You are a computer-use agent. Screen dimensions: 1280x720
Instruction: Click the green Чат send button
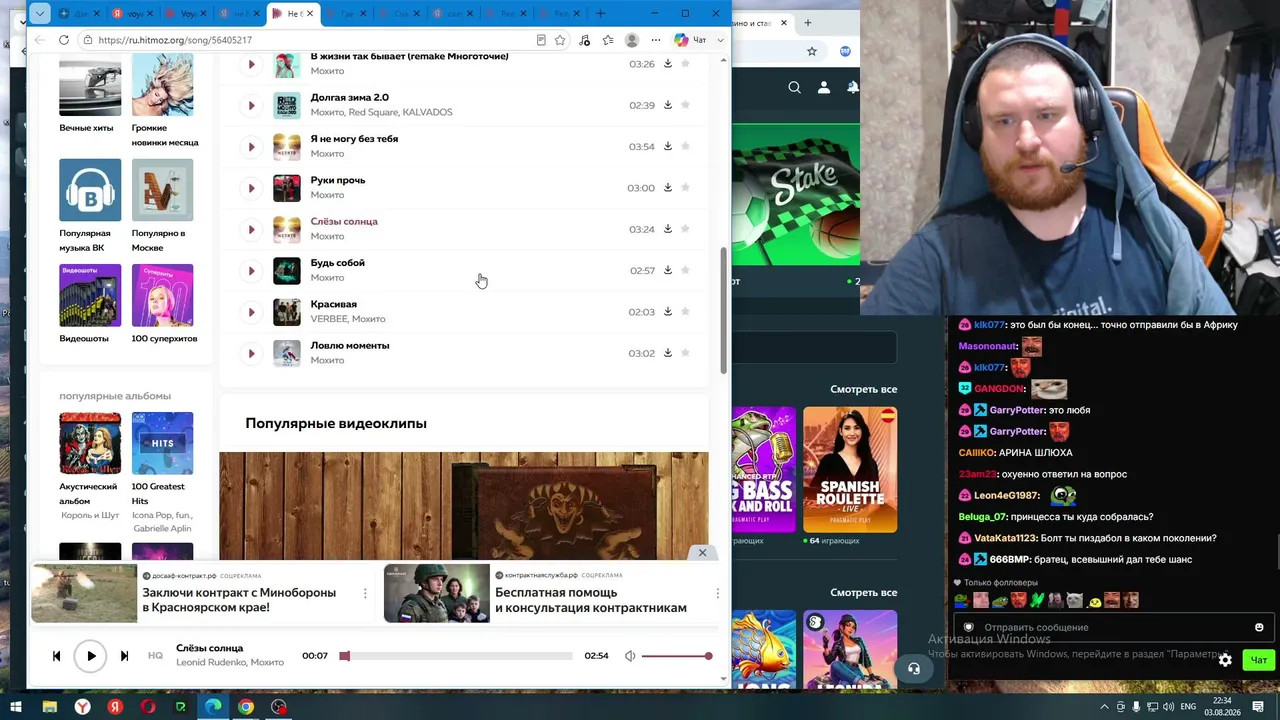1258,660
